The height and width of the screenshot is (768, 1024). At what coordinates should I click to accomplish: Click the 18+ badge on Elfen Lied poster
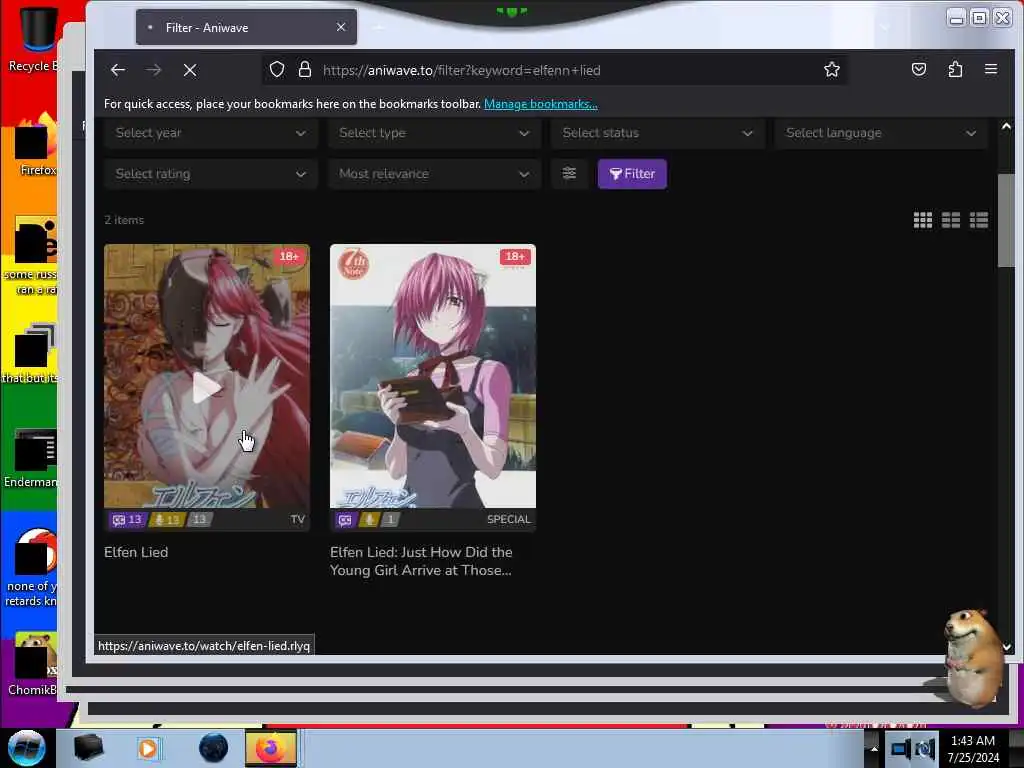pyautogui.click(x=289, y=257)
